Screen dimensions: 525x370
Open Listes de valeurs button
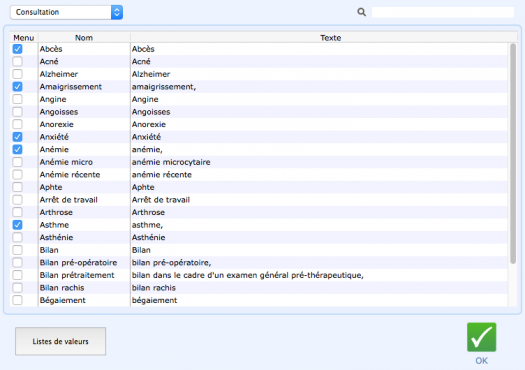[x=61, y=341]
